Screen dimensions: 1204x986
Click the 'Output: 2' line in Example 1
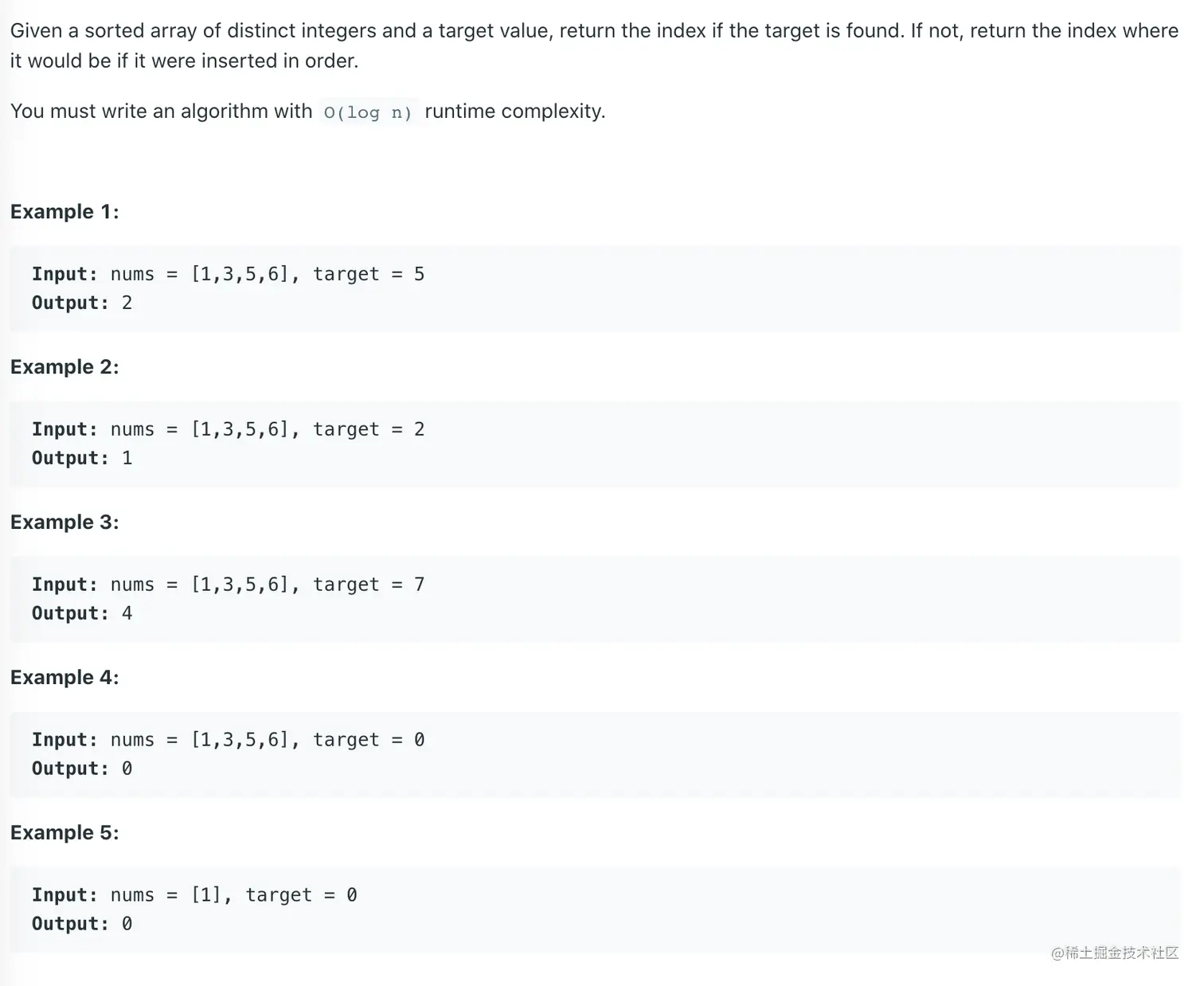[x=82, y=303]
